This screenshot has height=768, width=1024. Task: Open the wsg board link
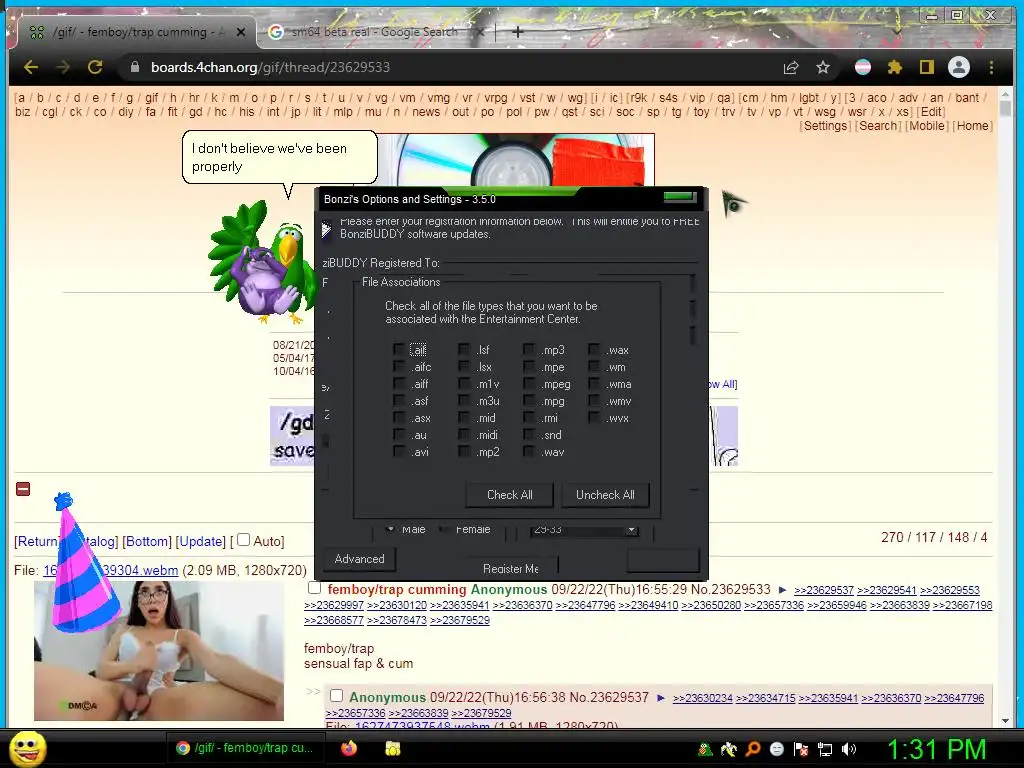825,112
